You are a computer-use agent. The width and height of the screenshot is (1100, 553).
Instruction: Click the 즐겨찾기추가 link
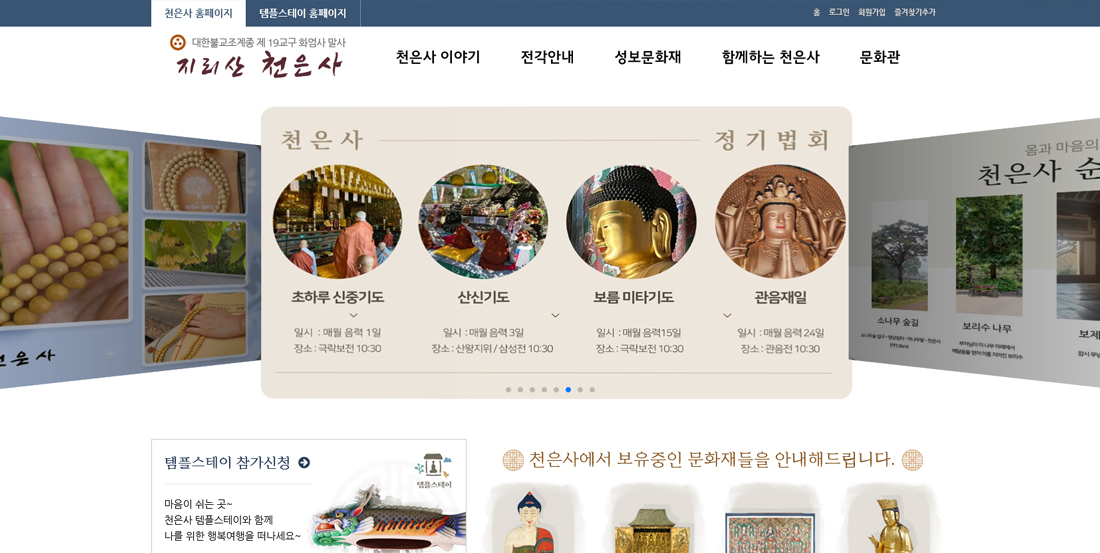pos(915,13)
